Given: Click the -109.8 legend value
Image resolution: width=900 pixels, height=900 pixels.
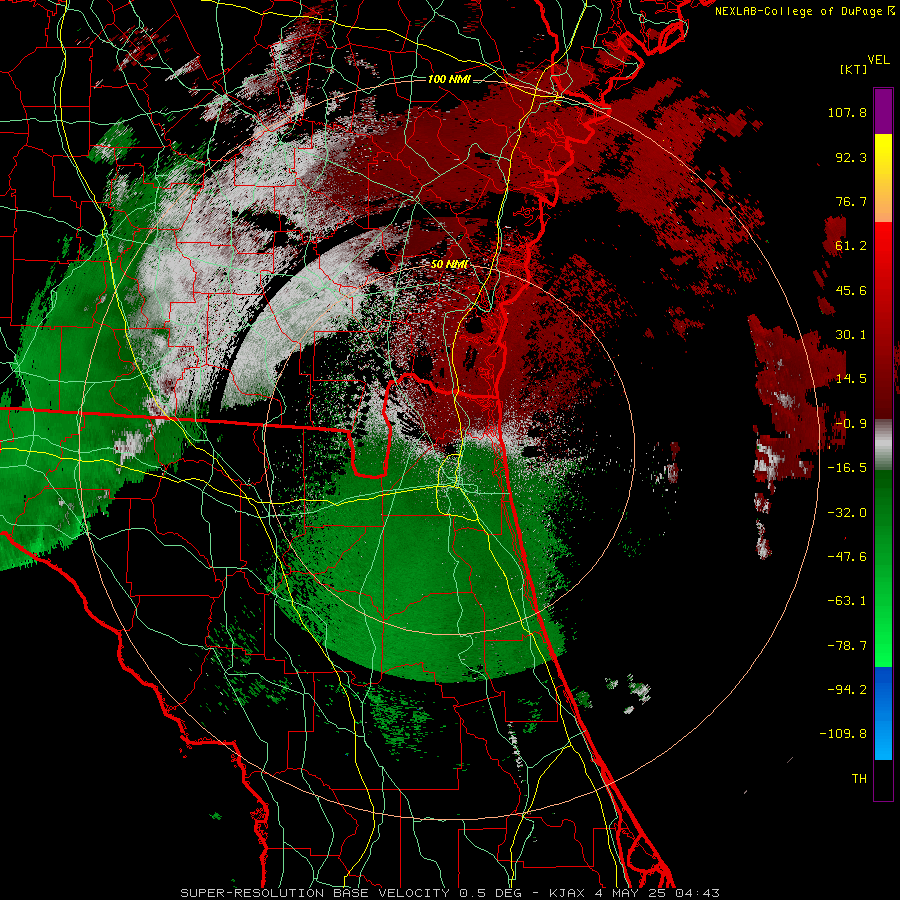Looking at the screenshot, I should 843,734.
